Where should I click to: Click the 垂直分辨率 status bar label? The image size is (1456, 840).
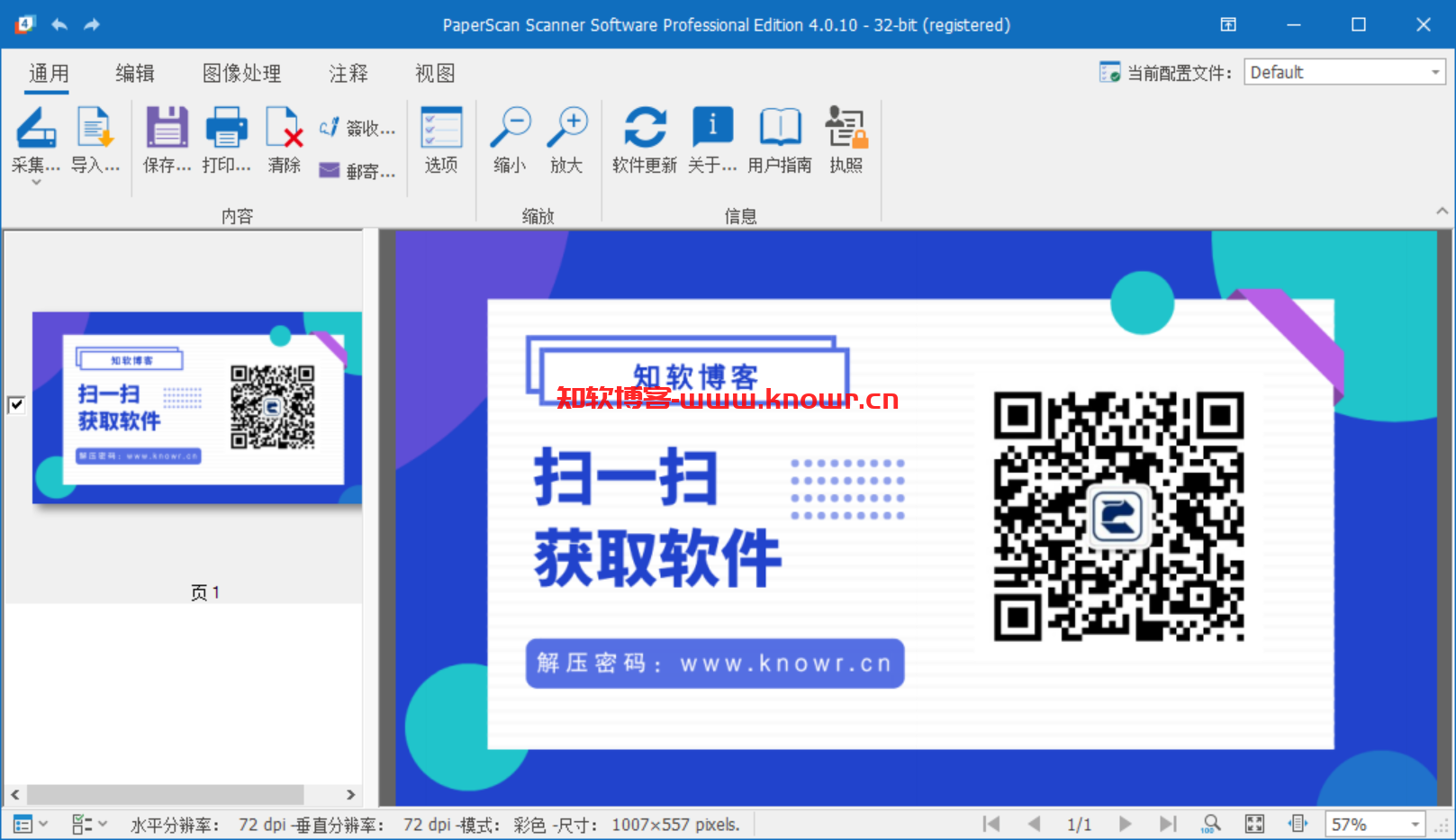tap(339, 825)
